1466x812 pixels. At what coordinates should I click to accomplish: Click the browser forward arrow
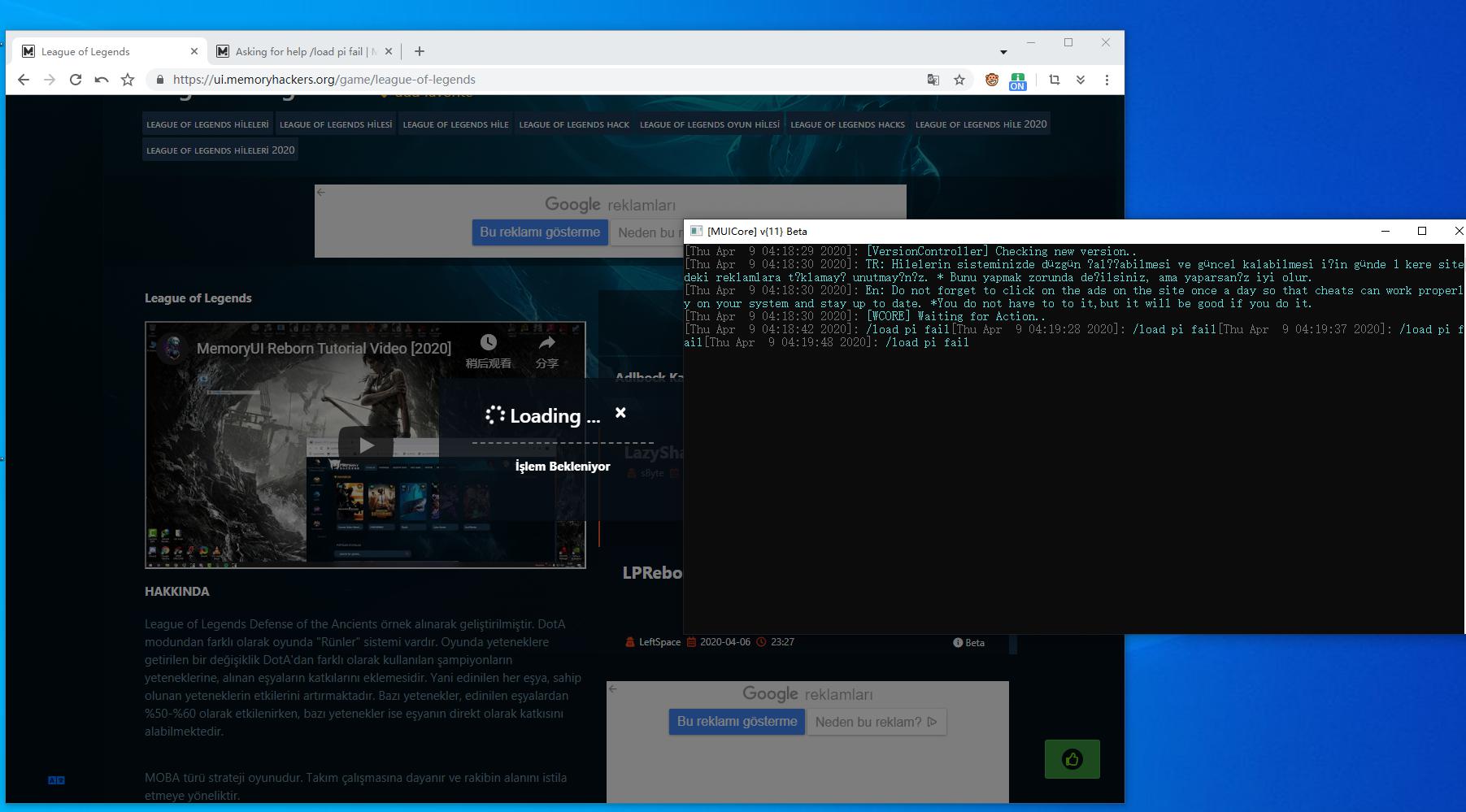[x=50, y=80]
